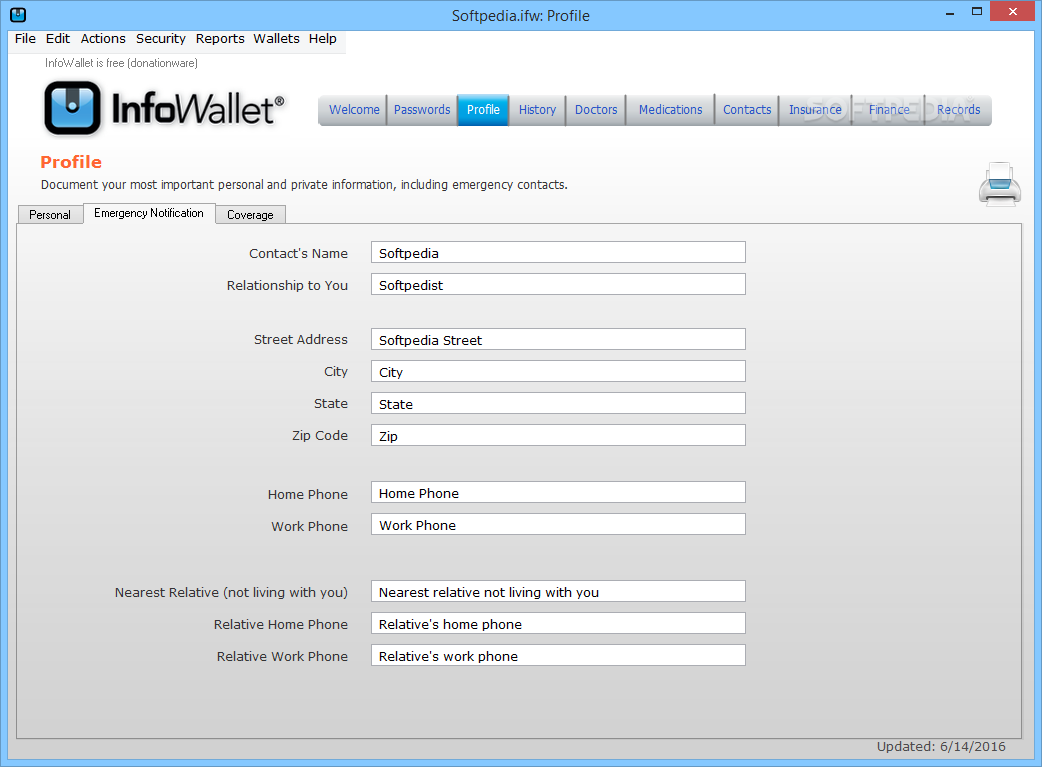Switch to the Records section

click(958, 110)
